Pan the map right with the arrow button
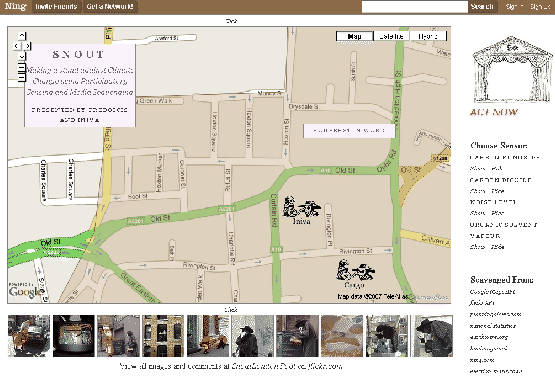 pyautogui.click(x=27, y=46)
